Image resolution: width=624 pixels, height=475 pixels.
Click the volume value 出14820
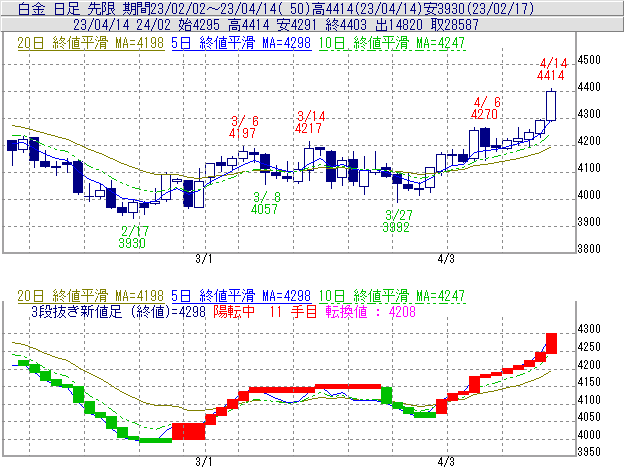pos(399,25)
